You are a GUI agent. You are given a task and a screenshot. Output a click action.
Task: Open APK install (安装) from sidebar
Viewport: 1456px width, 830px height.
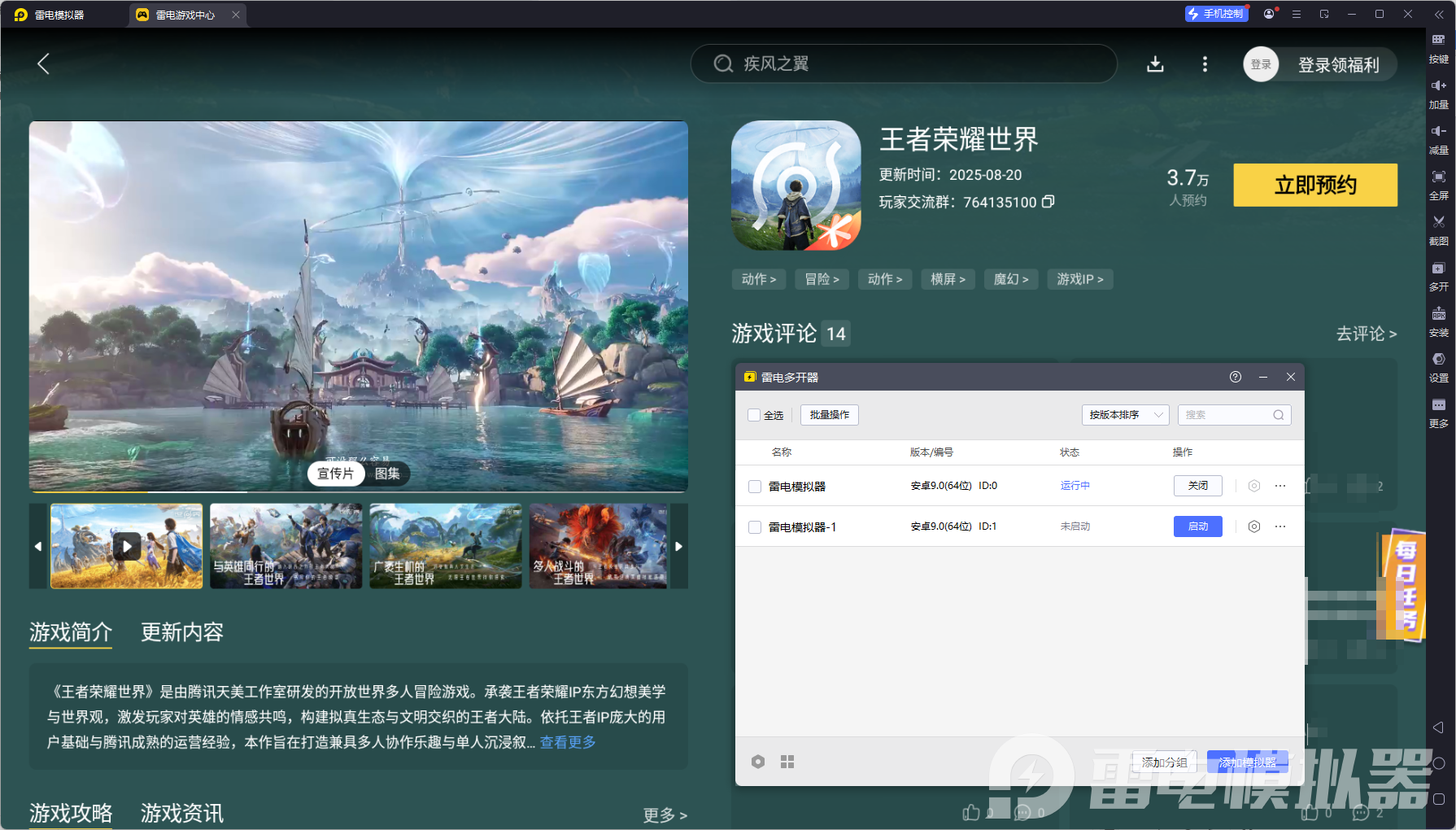pyautogui.click(x=1438, y=319)
